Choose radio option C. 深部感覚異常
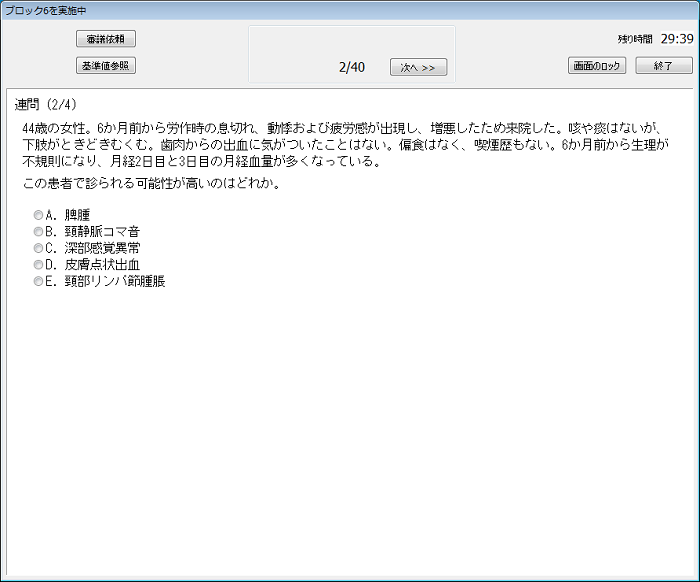 pyautogui.click(x=38, y=248)
